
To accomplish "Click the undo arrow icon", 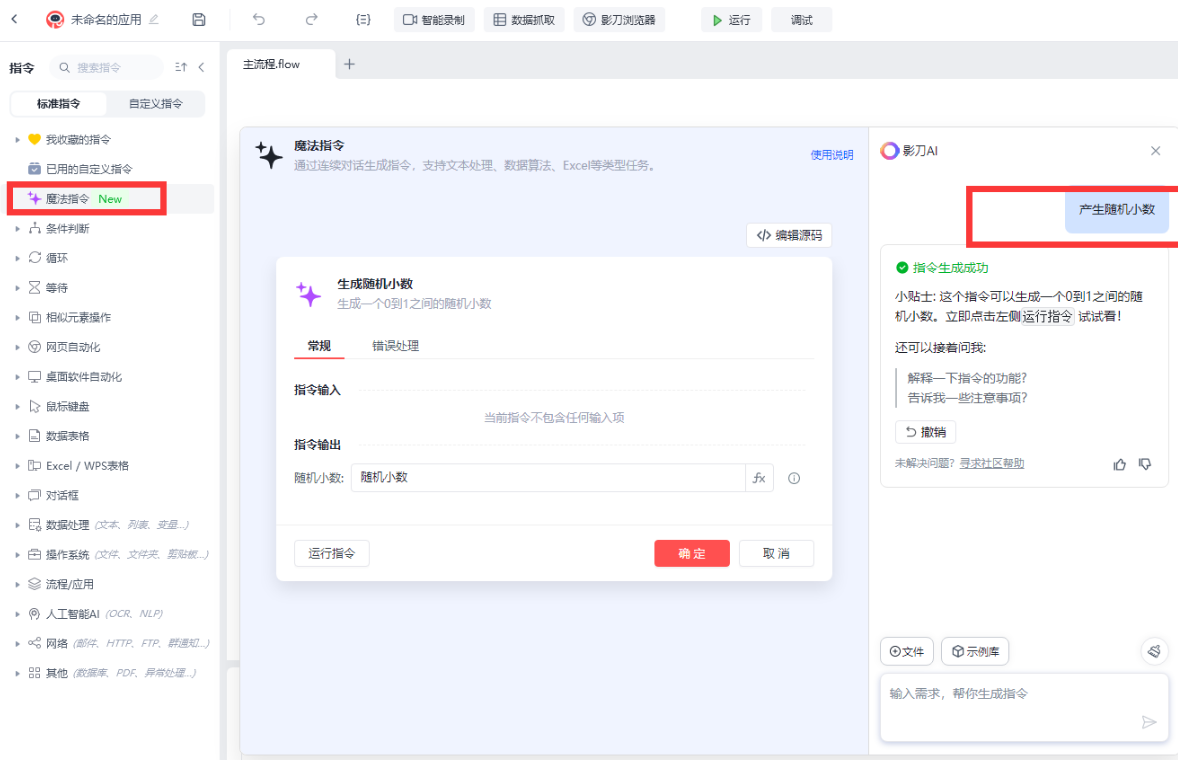I will point(259,20).
